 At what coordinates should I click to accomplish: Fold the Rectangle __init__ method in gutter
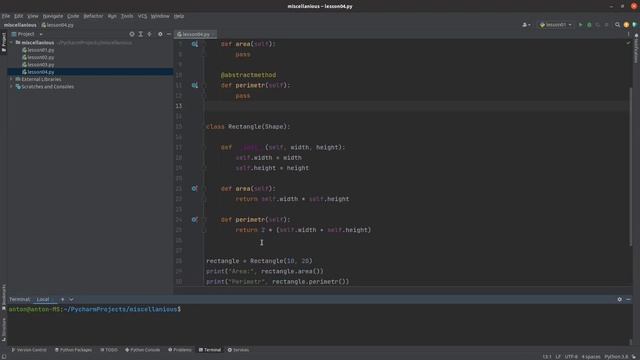204,147
